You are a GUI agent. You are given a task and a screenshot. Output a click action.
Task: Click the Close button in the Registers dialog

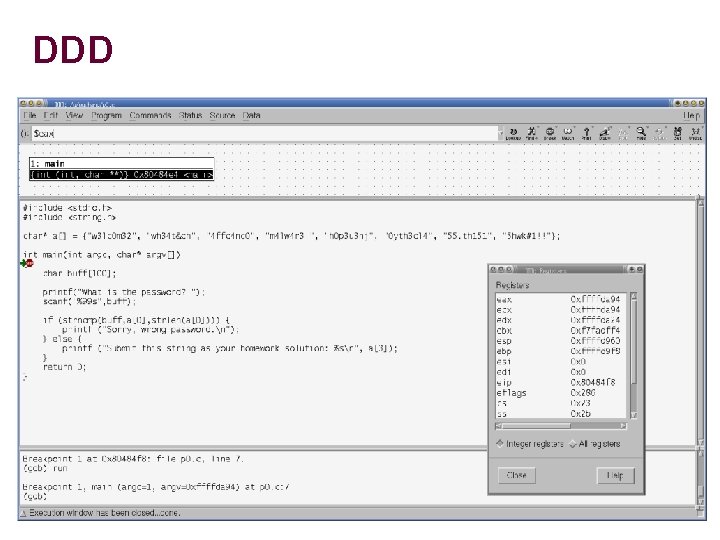tap(517, 475)
